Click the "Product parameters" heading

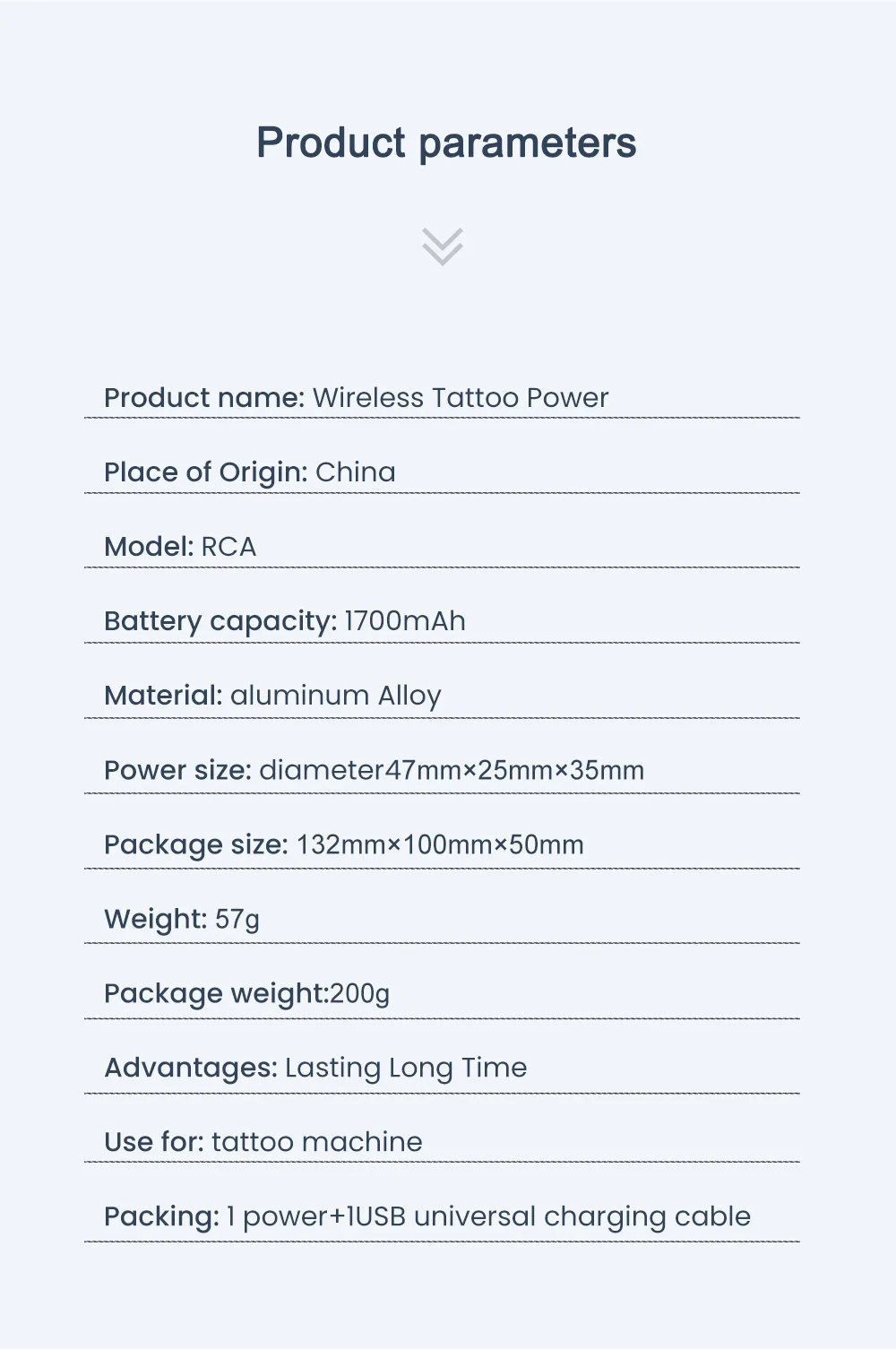pos(446,143)
